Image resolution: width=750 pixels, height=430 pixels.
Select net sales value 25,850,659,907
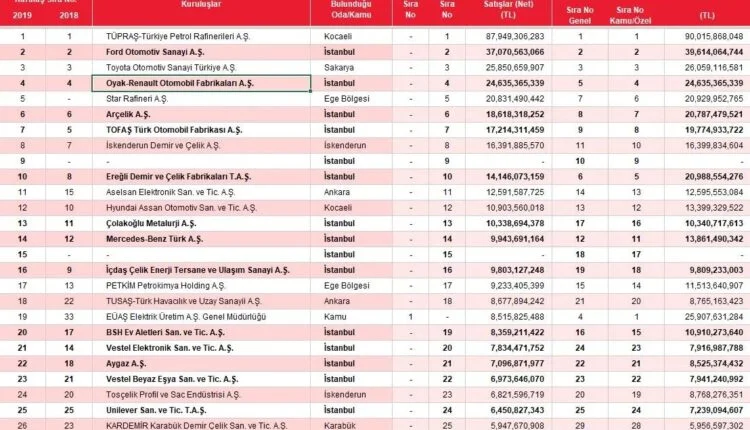(x=515, y=67)
